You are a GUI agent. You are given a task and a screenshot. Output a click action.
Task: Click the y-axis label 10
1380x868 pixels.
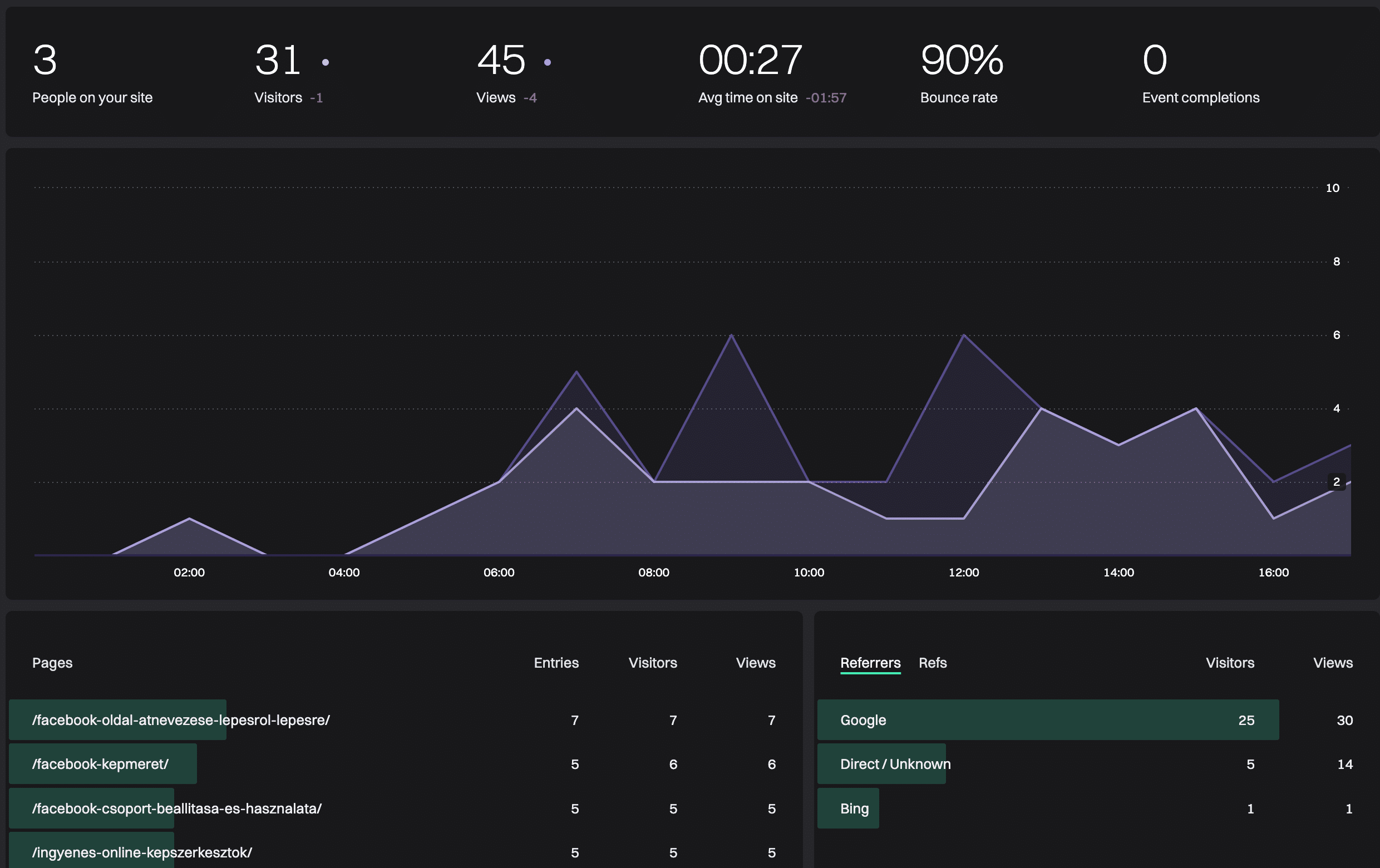coord(1333,188)
